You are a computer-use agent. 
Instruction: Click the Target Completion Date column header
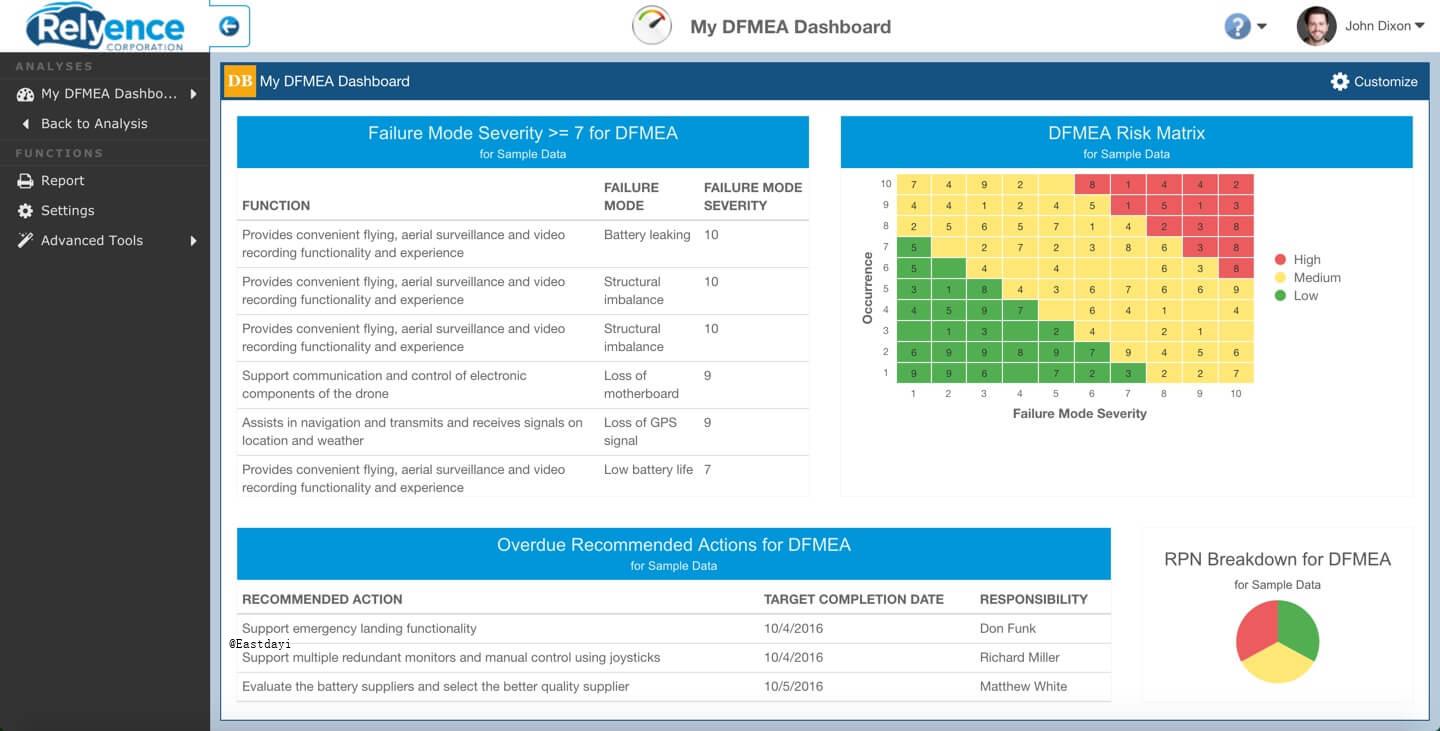854,599
